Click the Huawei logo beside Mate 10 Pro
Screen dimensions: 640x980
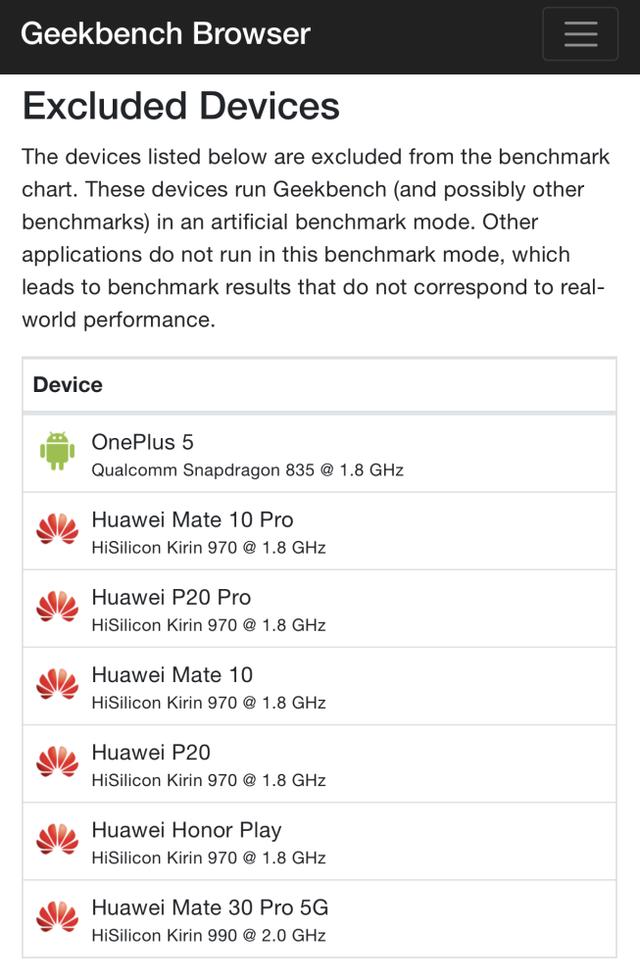57,529
